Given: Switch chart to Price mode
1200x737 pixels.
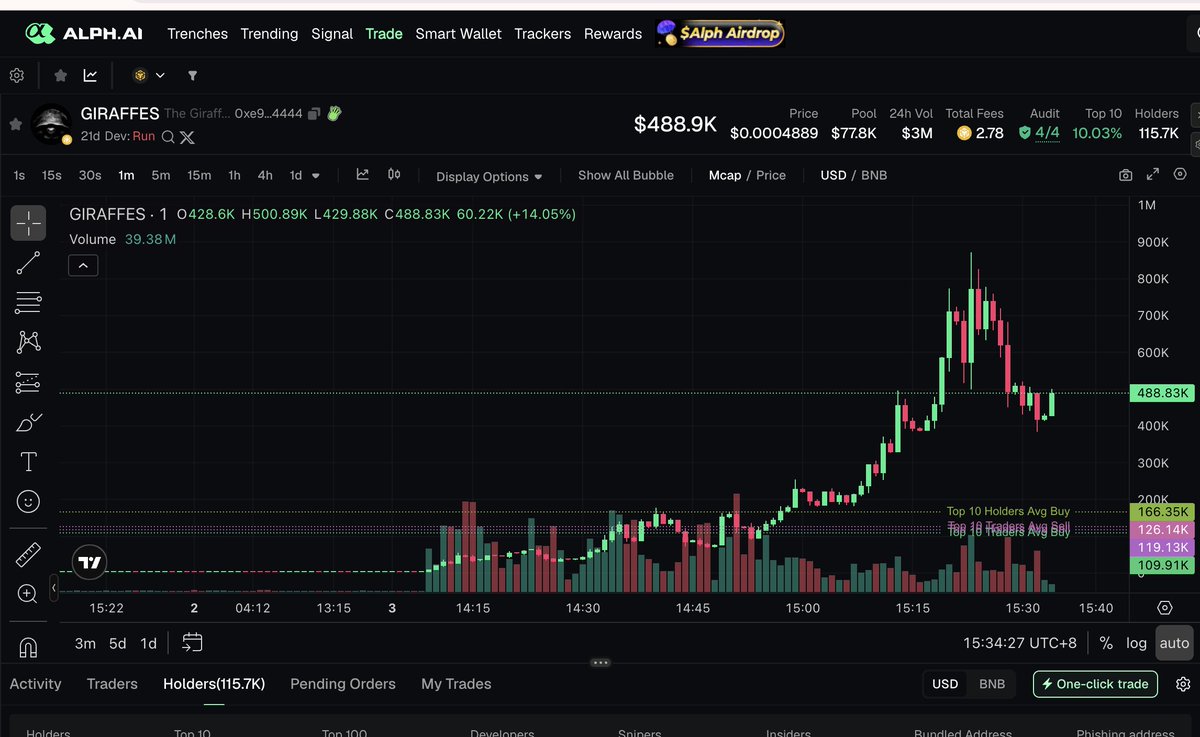Looking at the screenshot, I should (x=771, y=175).
